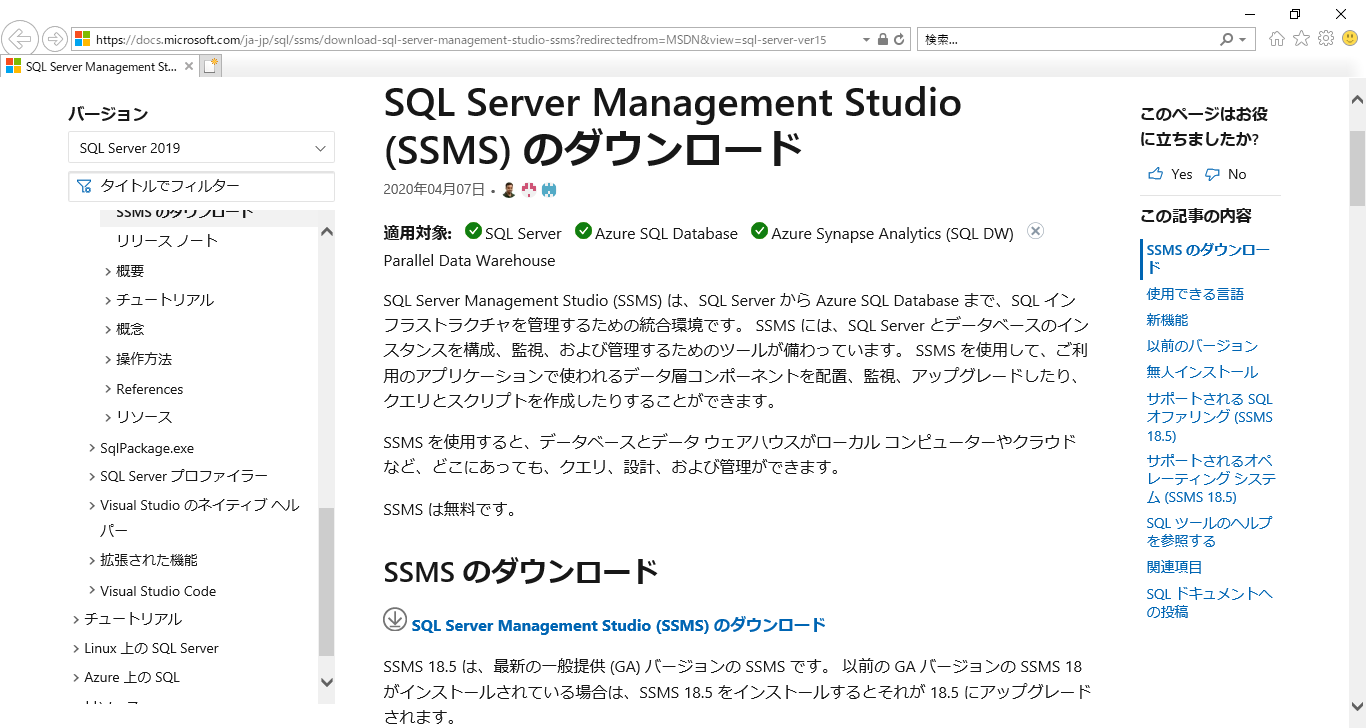Viewport: 1366px width, 728px height.
Task: Click the thumbs-down No icon
Action: point(1213,174)
